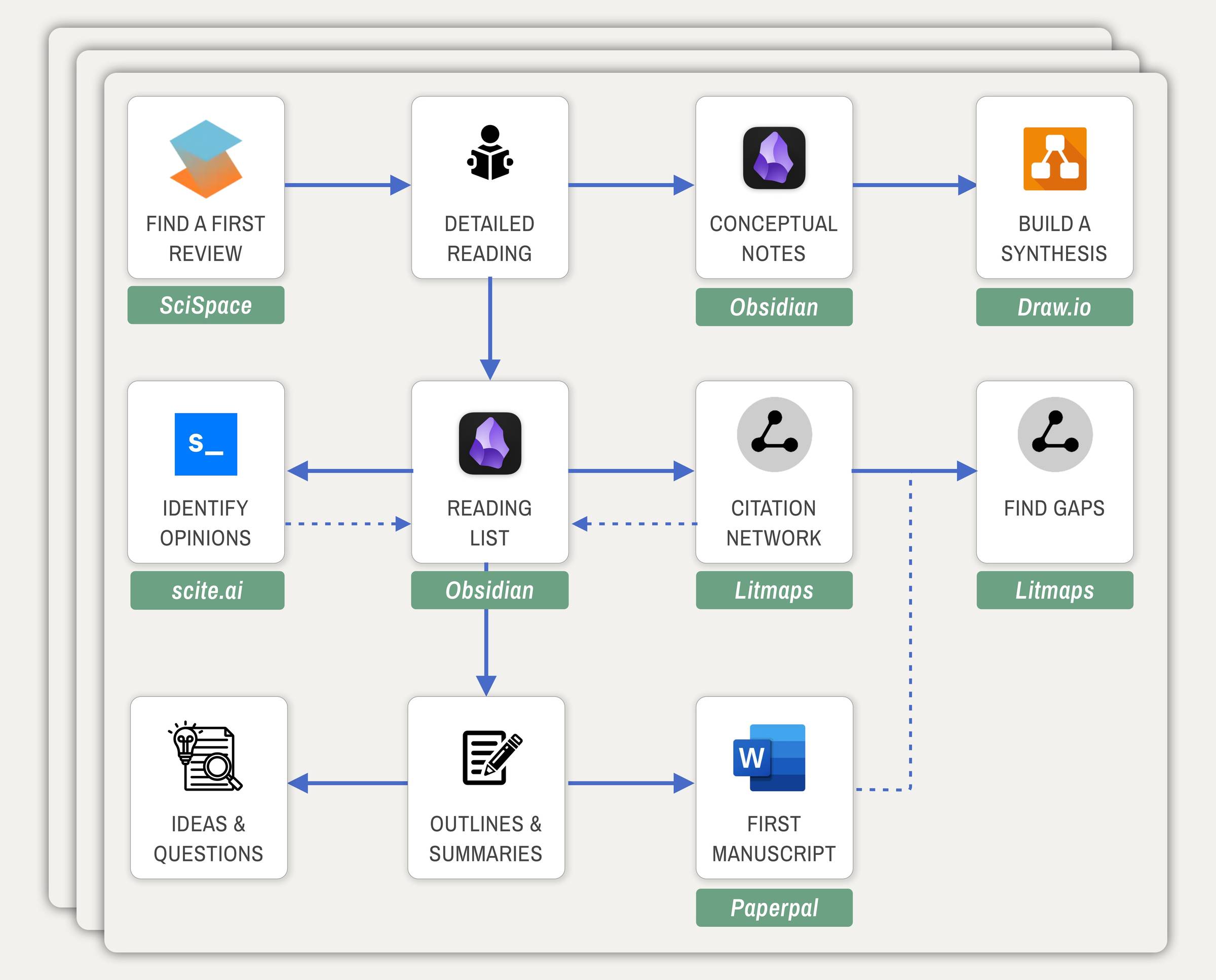Click the green Draw.io label
The width and height of the screenshot is (1216, 980).
[1054, 307]
